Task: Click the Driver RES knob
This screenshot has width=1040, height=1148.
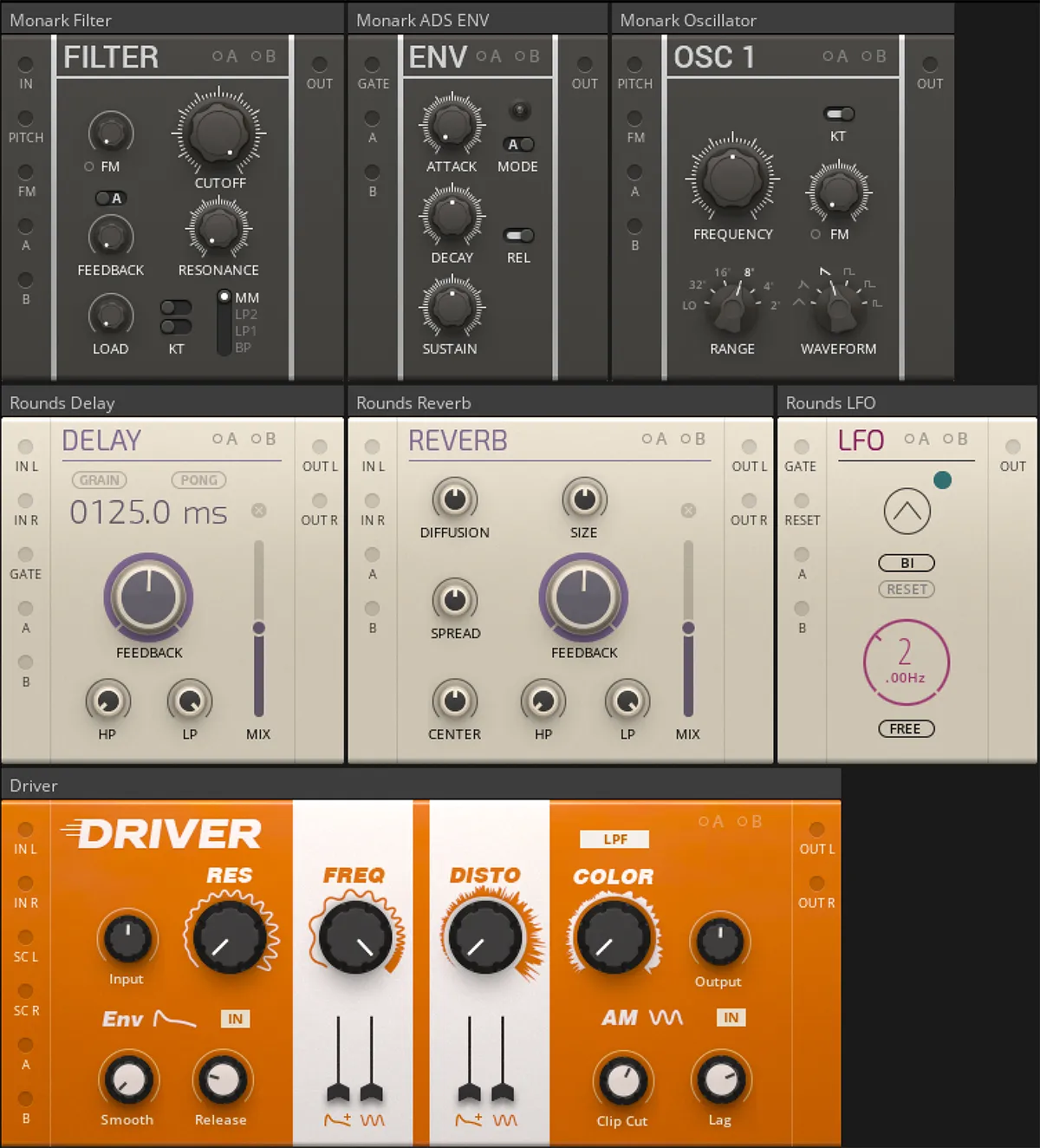Action: (x=230, y=936)
